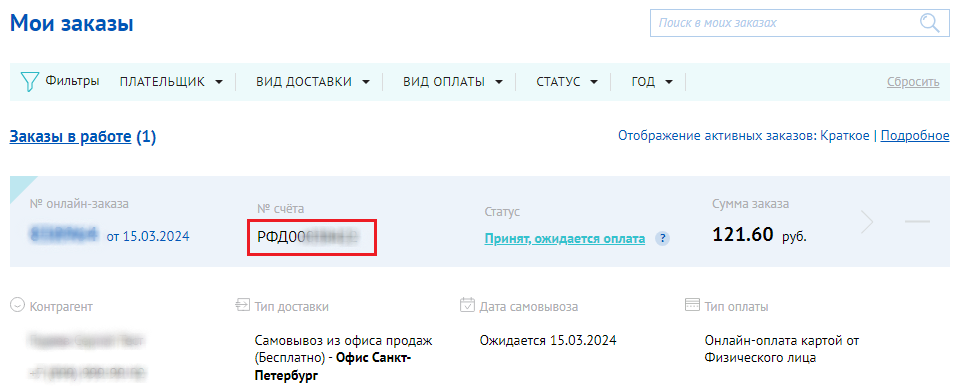The height and width of the screenshot is (390, 958).
Task: Click the 'Сумма заказа' label
Action: point(750,204)
